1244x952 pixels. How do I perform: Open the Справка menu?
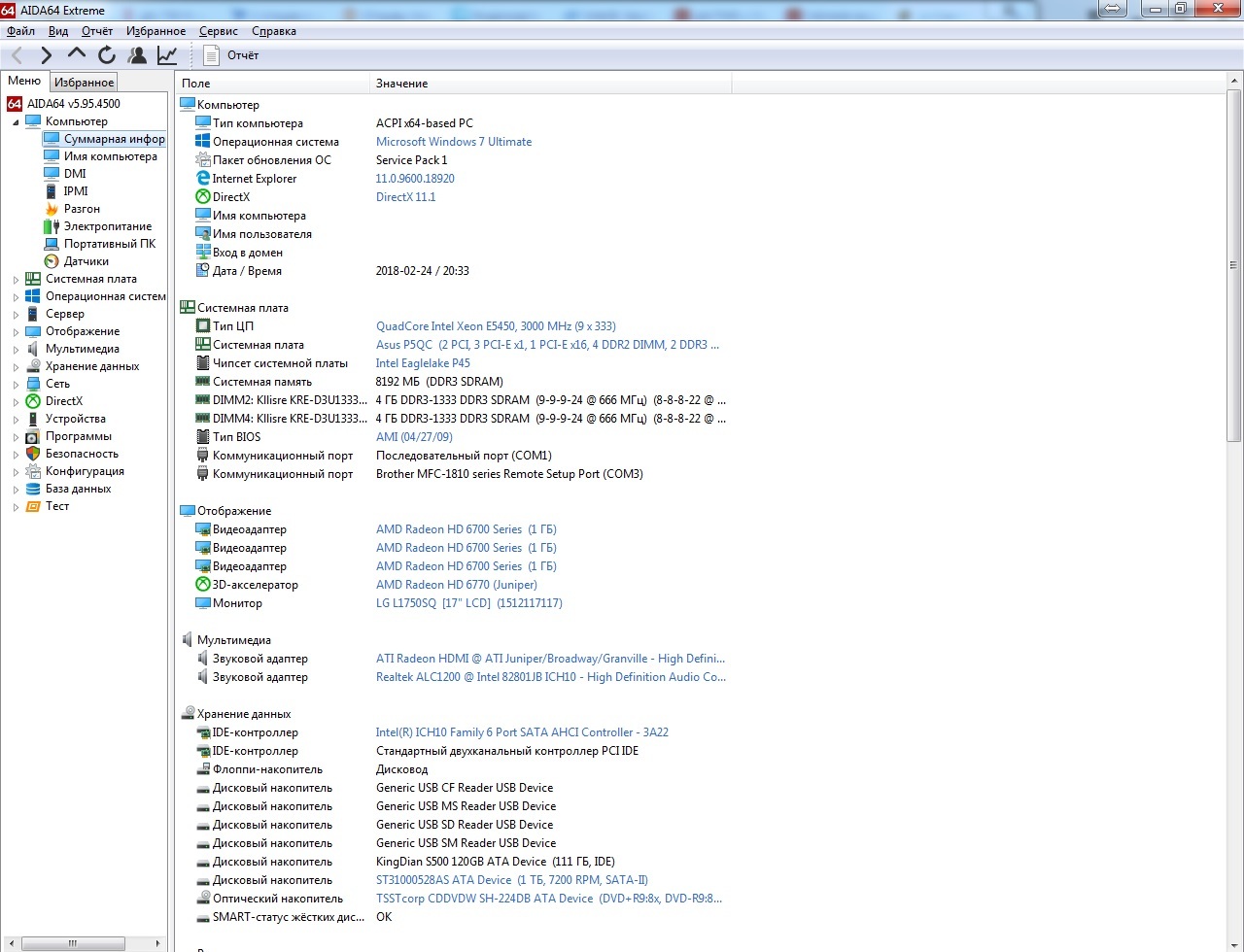point(274,31)
